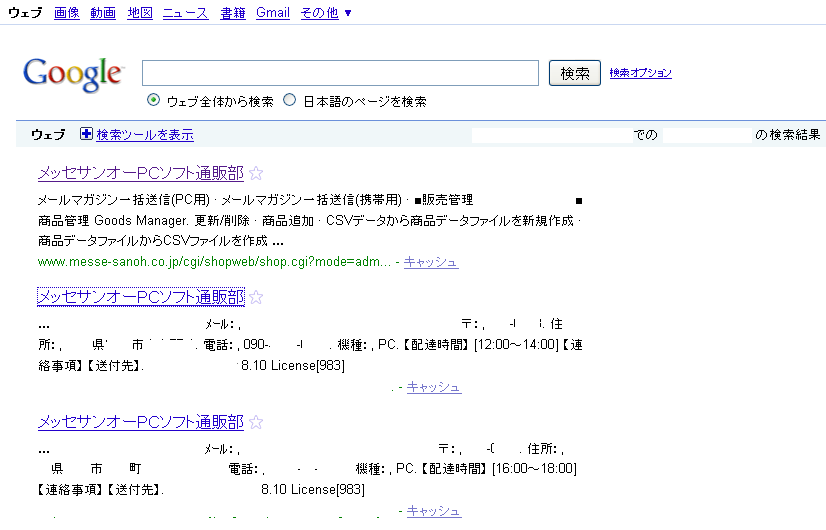This screenshot has height=530, width=826.
Task: Open 画像 in top navigation
Action: 67,13
